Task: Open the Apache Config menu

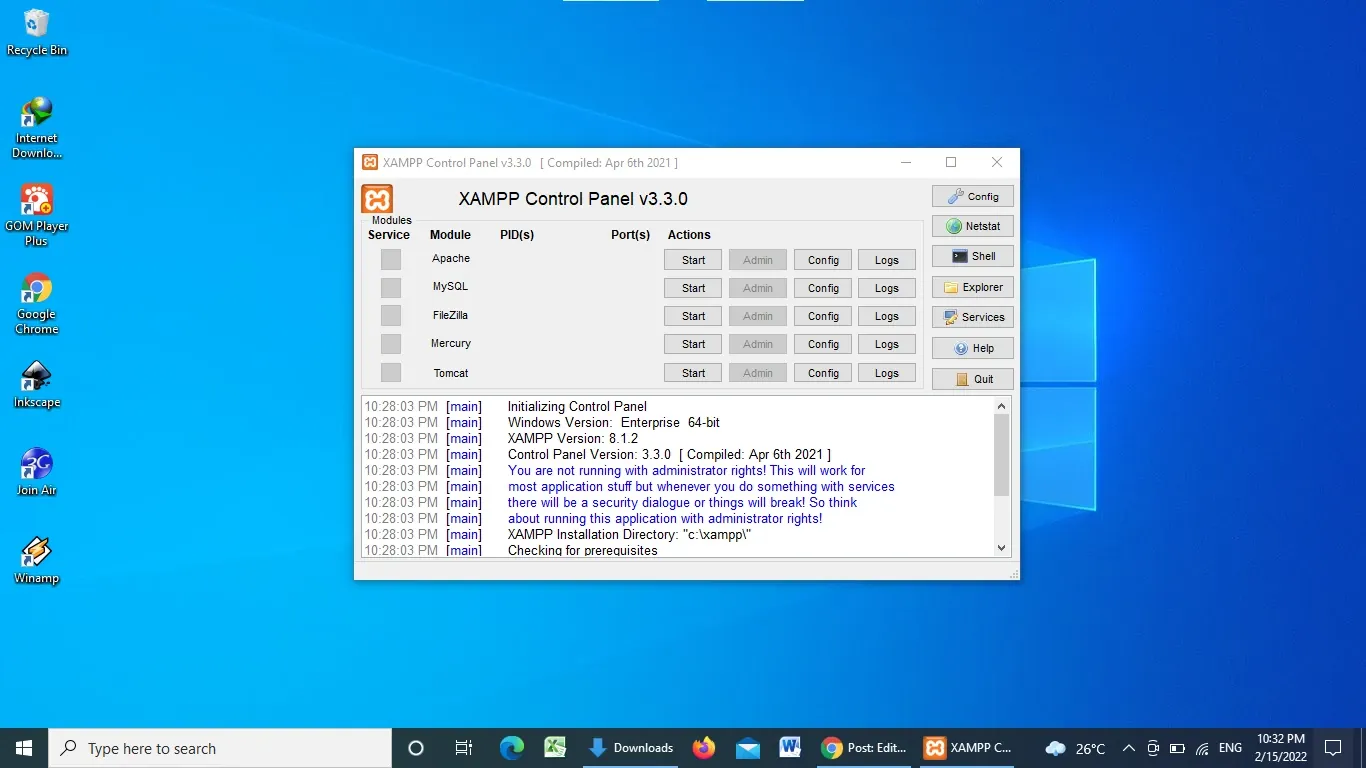Action: (x=823, y=260)
